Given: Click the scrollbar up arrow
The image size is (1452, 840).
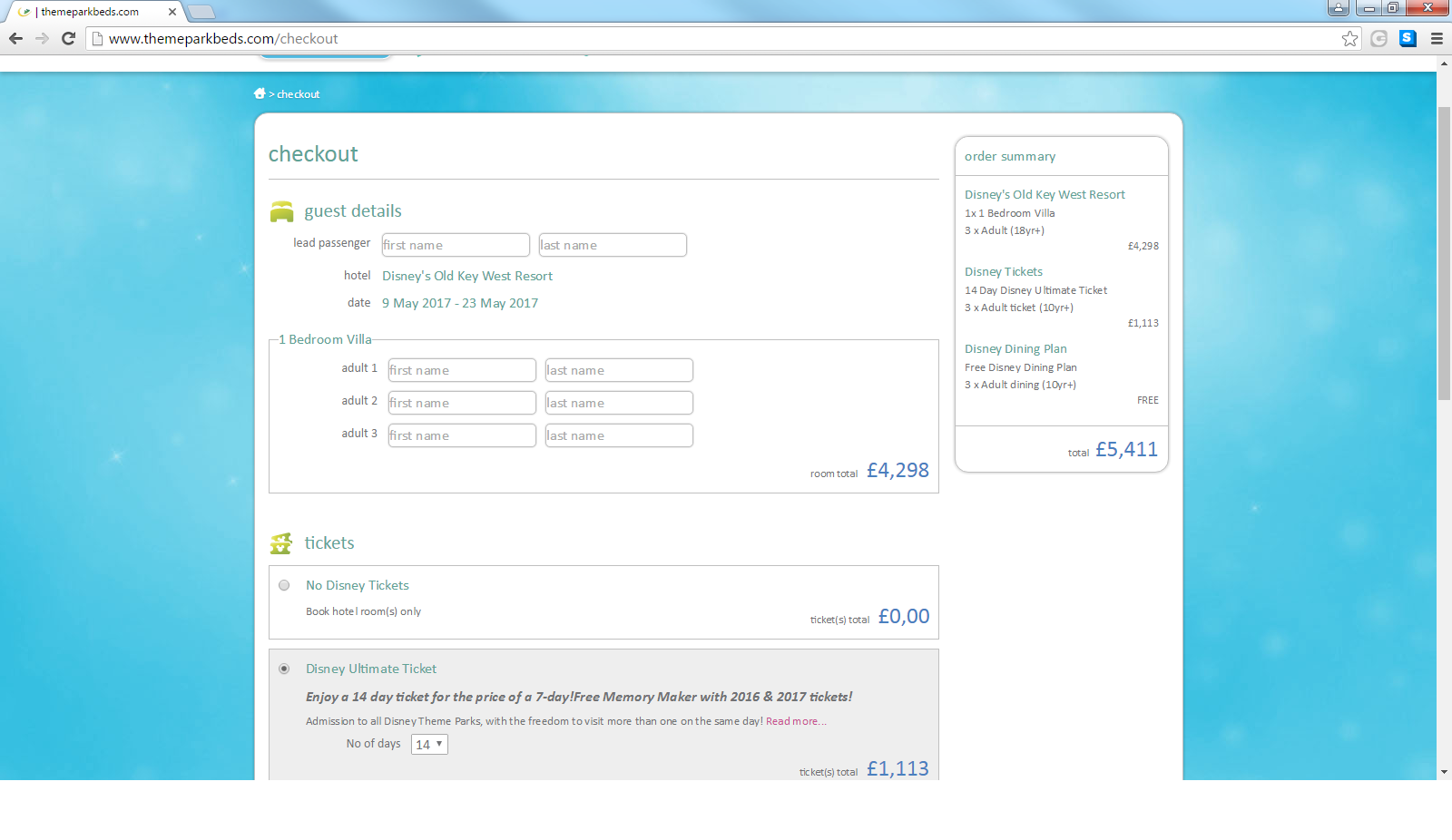Looking at the screenshot, I should pyautogui.click(x=1444, y=63).
